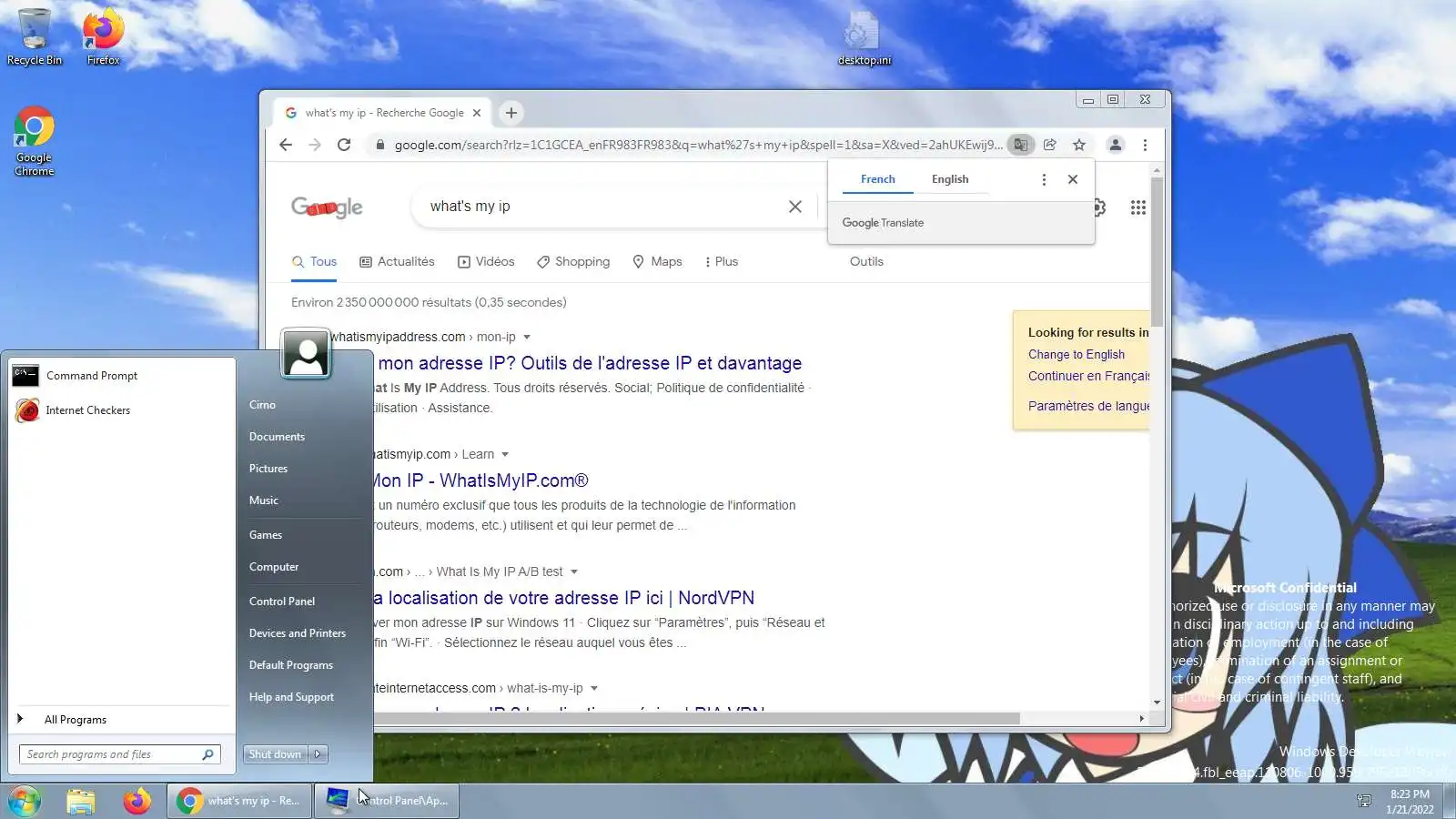
Task: Open Windows Explorer from taskbar
Action: pos(80,801)
